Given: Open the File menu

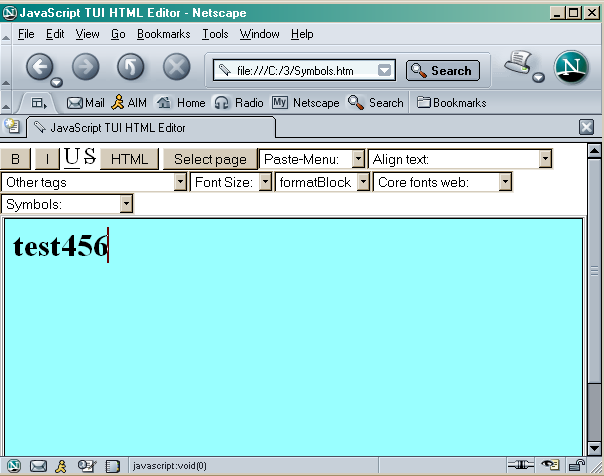Looking at the screenshot, I should click(x=26, y=34).
